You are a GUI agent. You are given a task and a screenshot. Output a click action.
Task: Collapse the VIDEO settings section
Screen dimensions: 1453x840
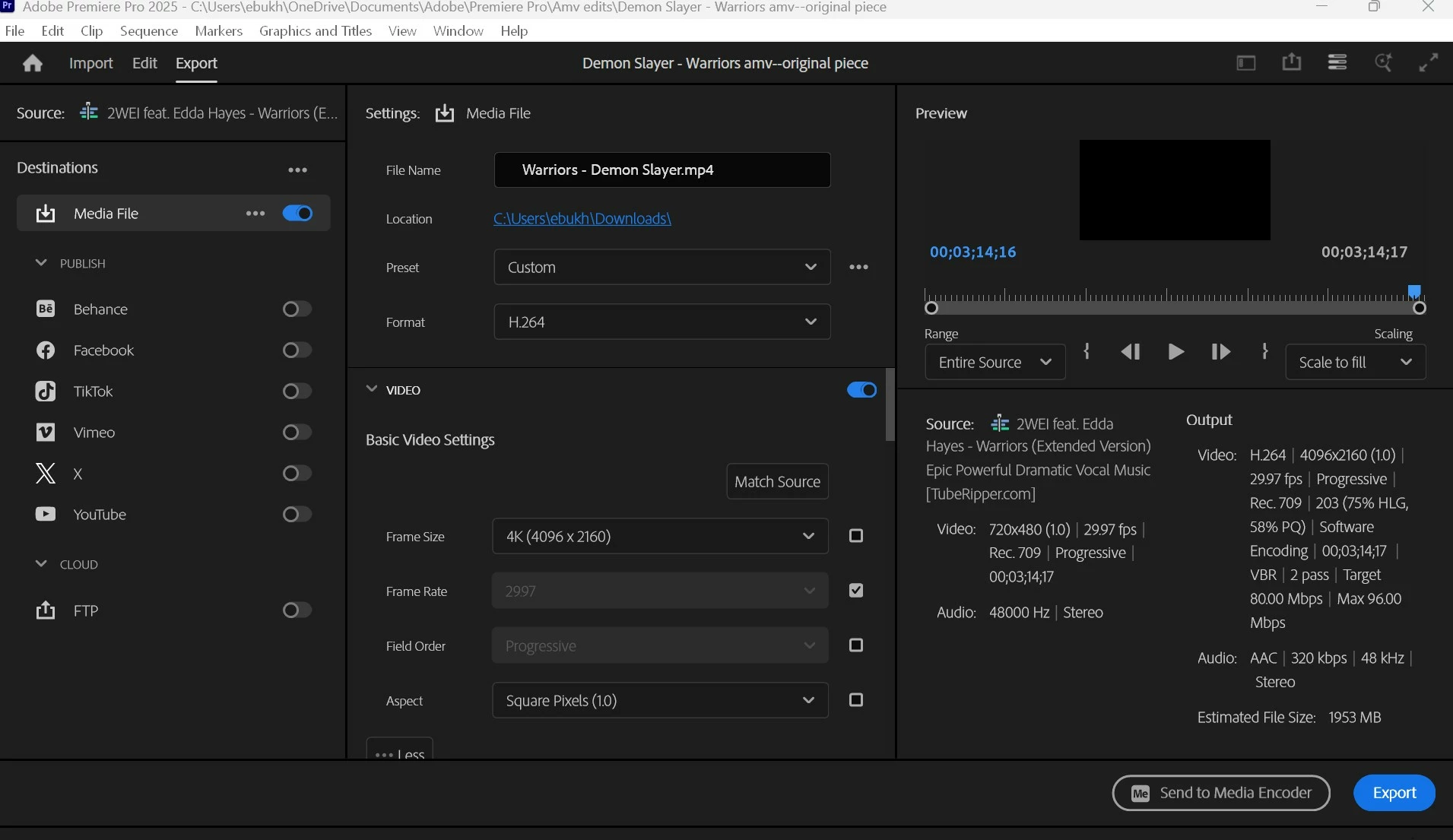[x=372, y=389]
